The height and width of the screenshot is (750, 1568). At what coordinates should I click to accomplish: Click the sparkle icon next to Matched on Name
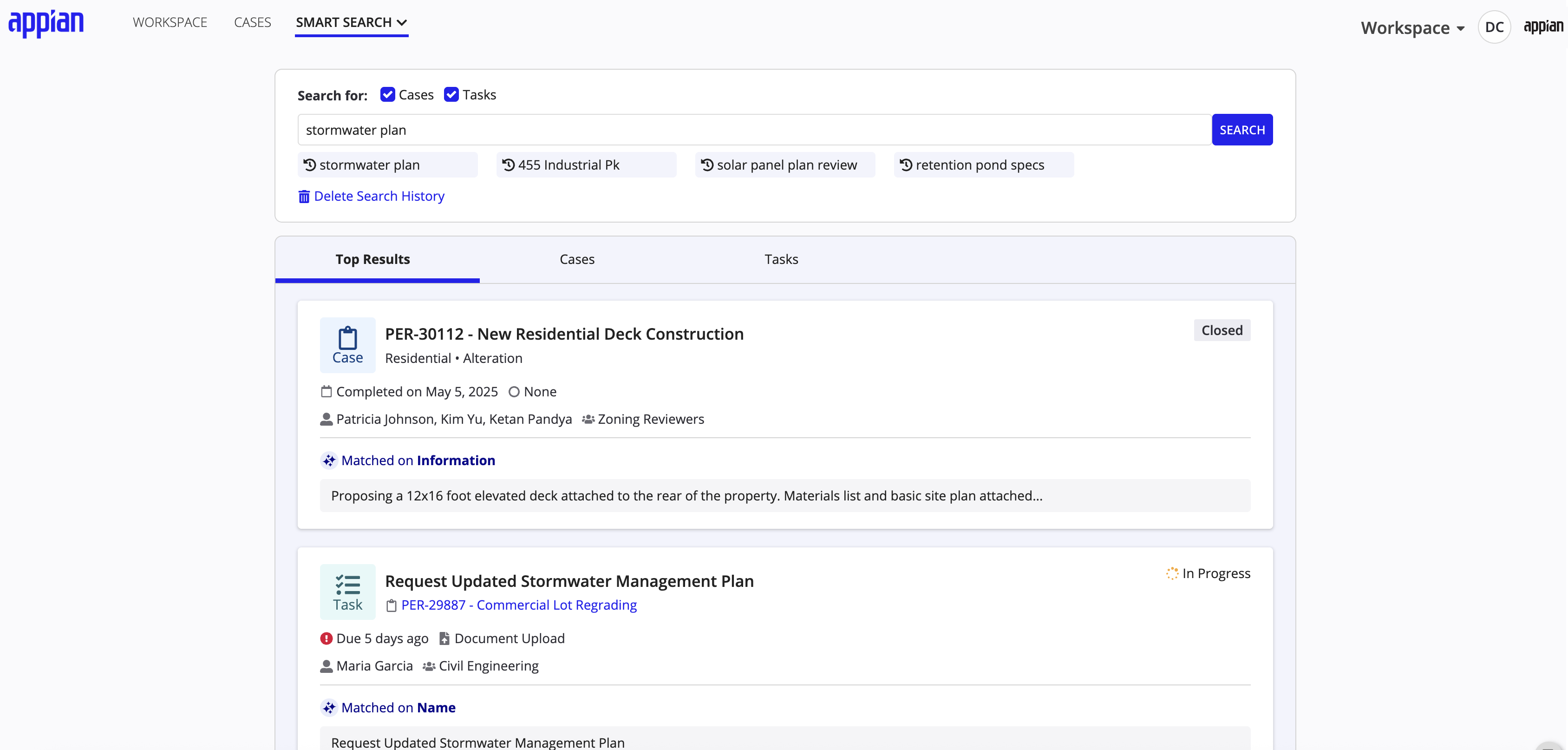(x=329, y=708)
